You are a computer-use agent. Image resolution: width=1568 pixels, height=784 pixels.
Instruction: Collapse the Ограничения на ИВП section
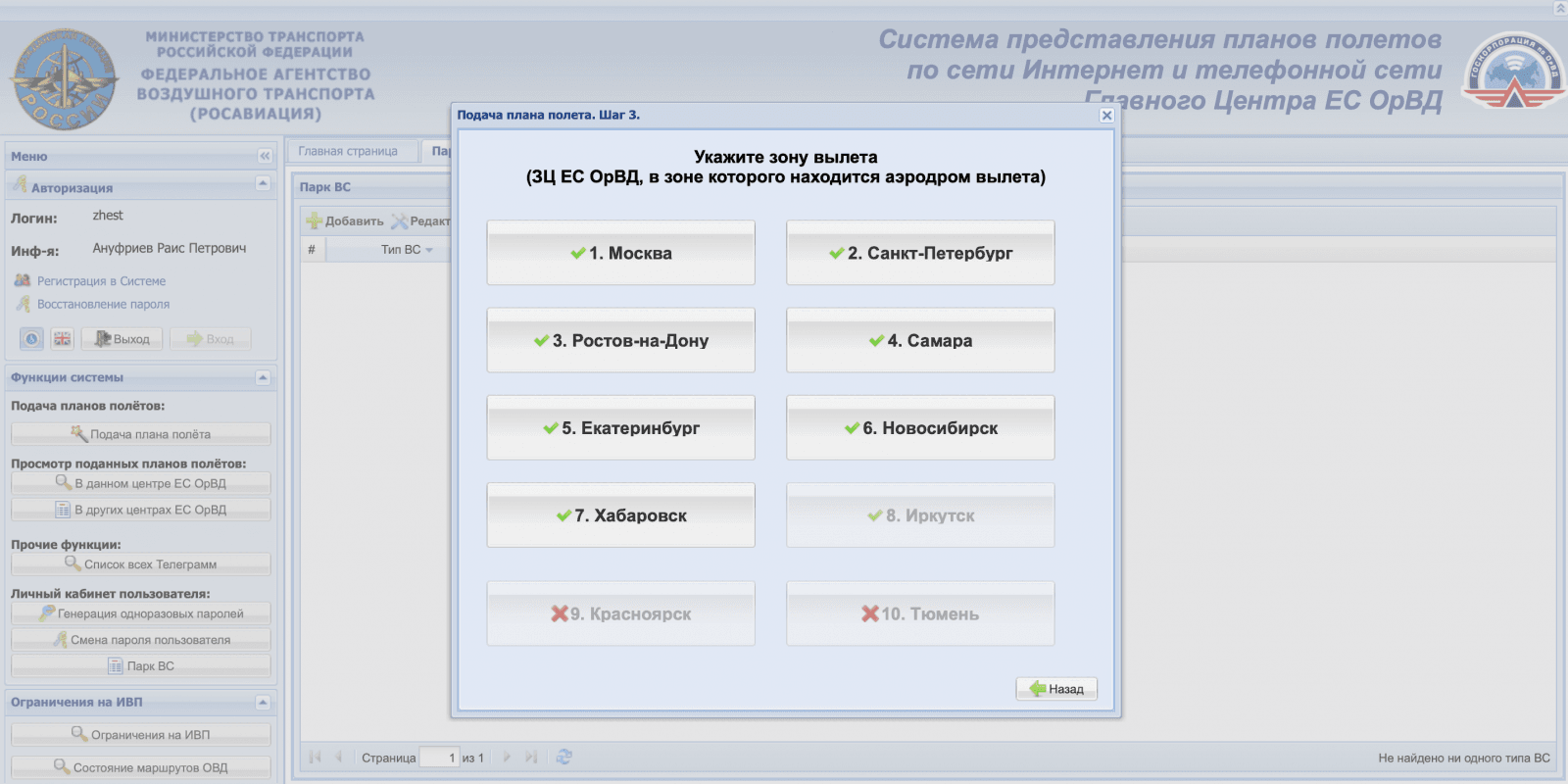(x=263, y=703)
